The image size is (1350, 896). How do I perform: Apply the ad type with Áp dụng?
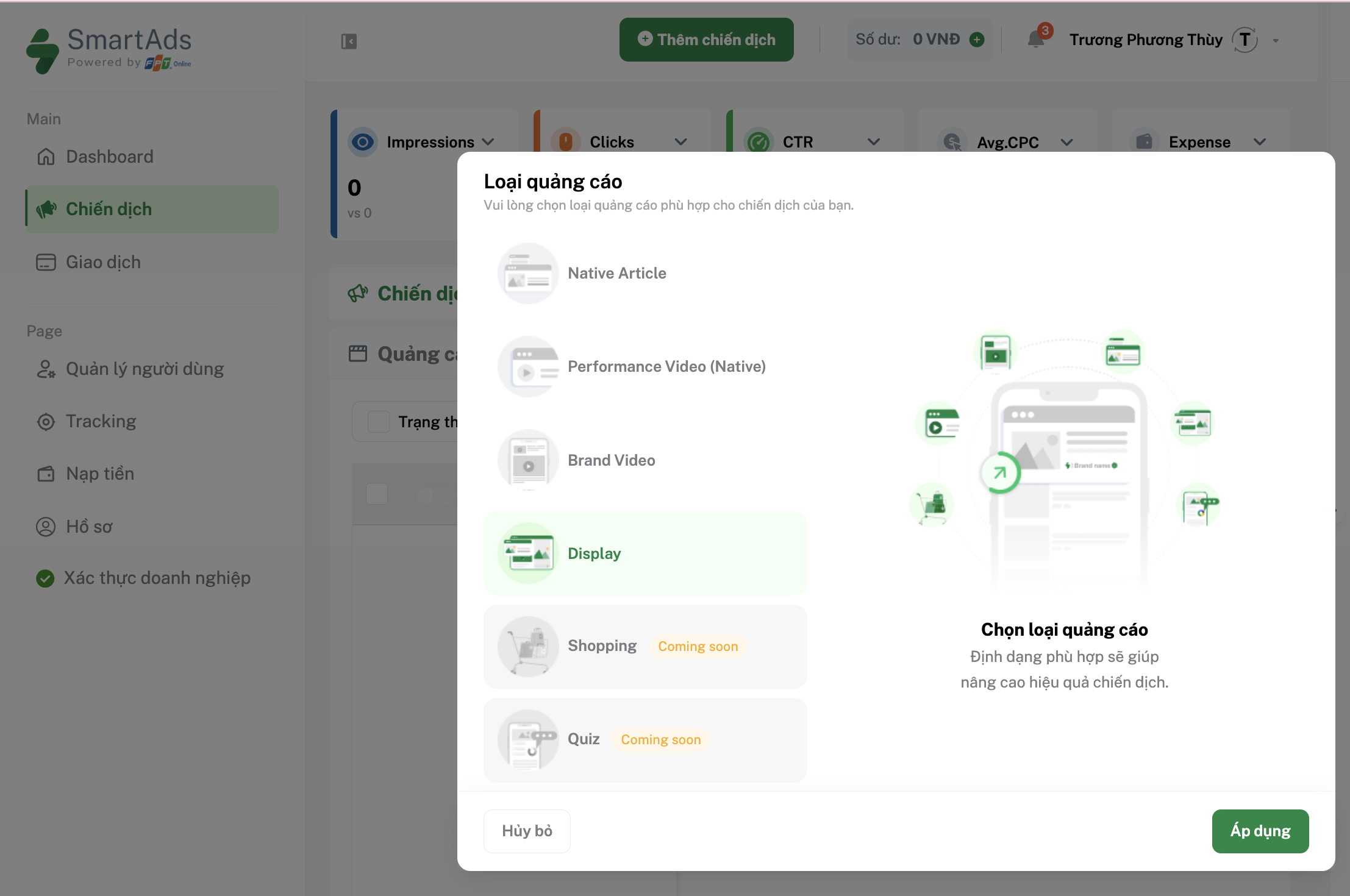1260,831
